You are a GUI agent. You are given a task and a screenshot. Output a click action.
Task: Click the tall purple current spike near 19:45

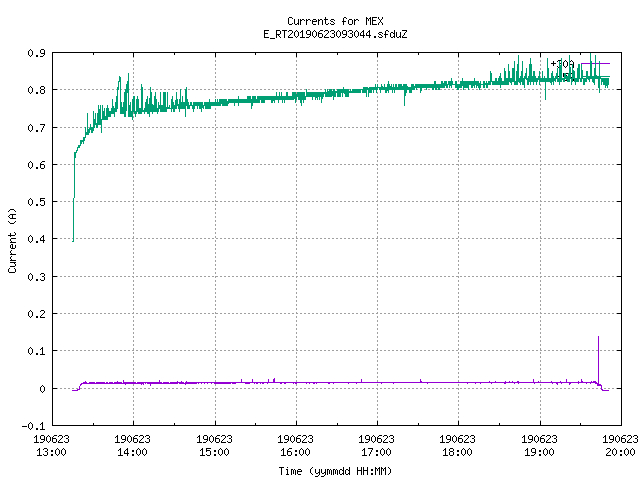(x=598, y=359)
